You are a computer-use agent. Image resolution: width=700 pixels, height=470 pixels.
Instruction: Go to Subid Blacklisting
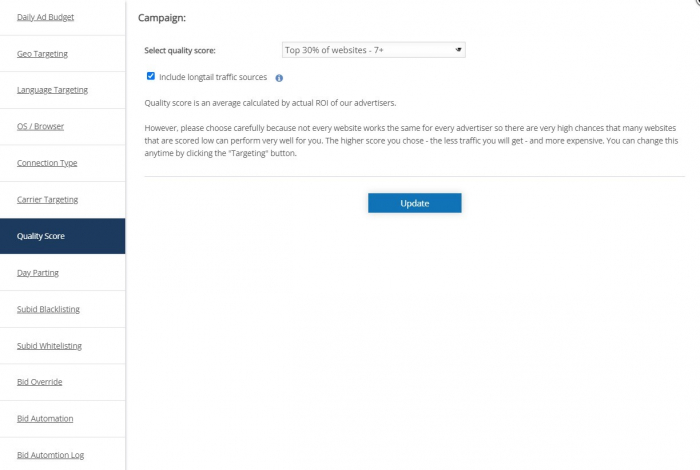click(x=48, y=309)
